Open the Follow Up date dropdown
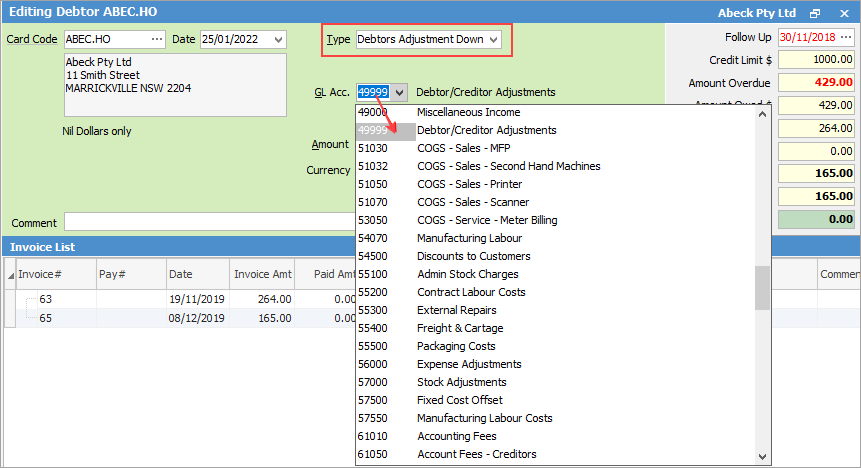 (x=845, y=37)
